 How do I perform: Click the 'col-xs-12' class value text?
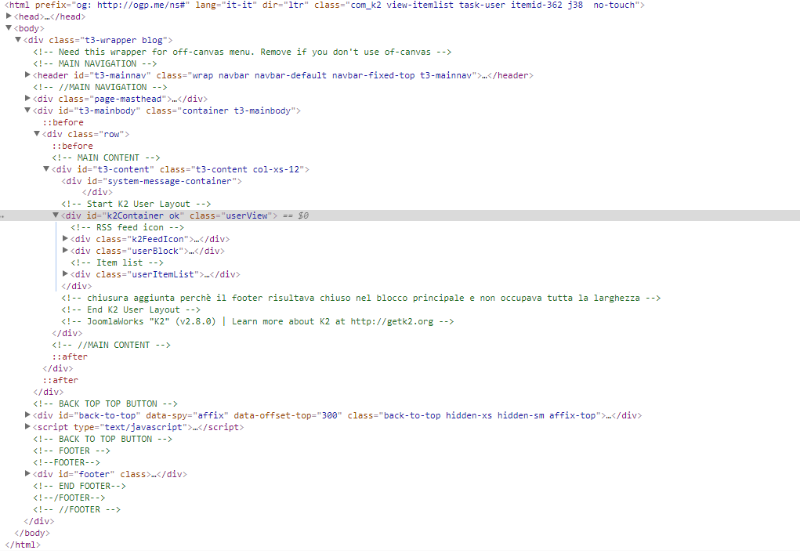pyautogui.click(x=278, y=169)
